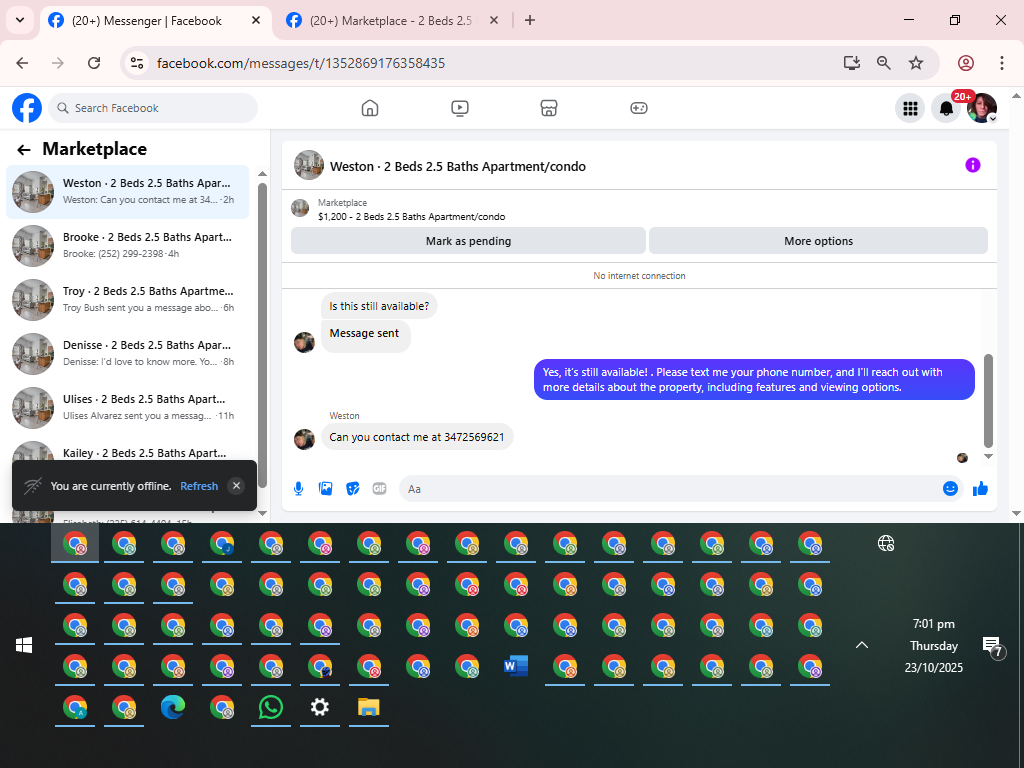Close the Messenger tab
The height and width of the screenshot is (768, 1024).
(x=256, y=20)
